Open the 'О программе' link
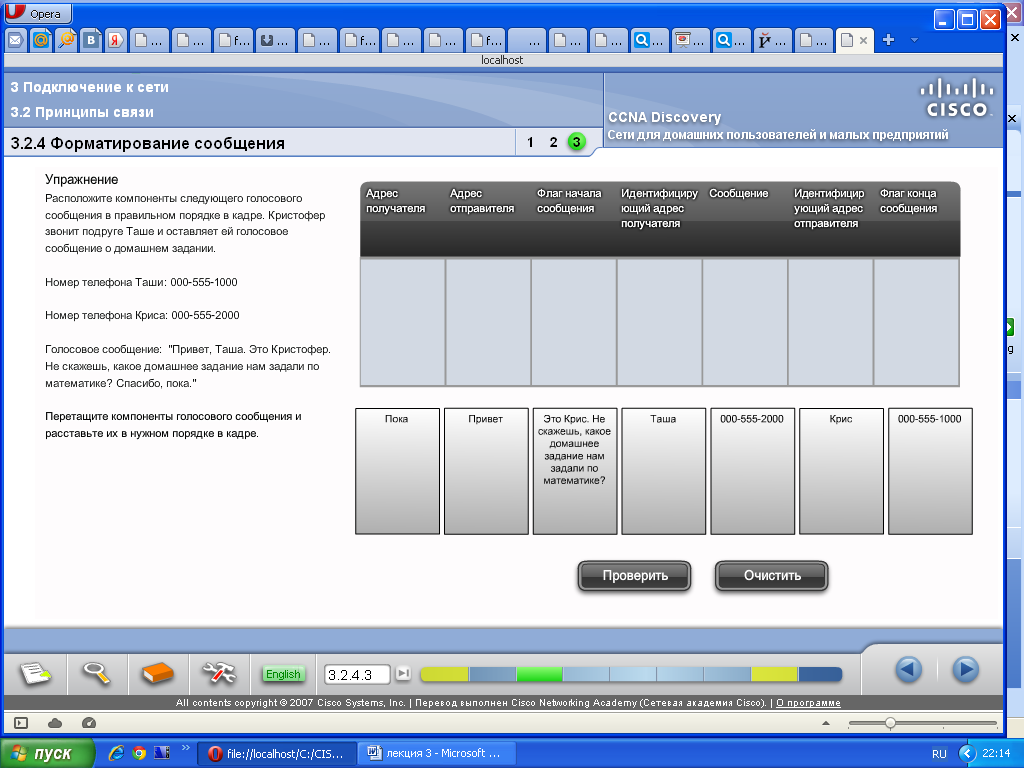The image size is (1024, 768). tap(808, 703)
